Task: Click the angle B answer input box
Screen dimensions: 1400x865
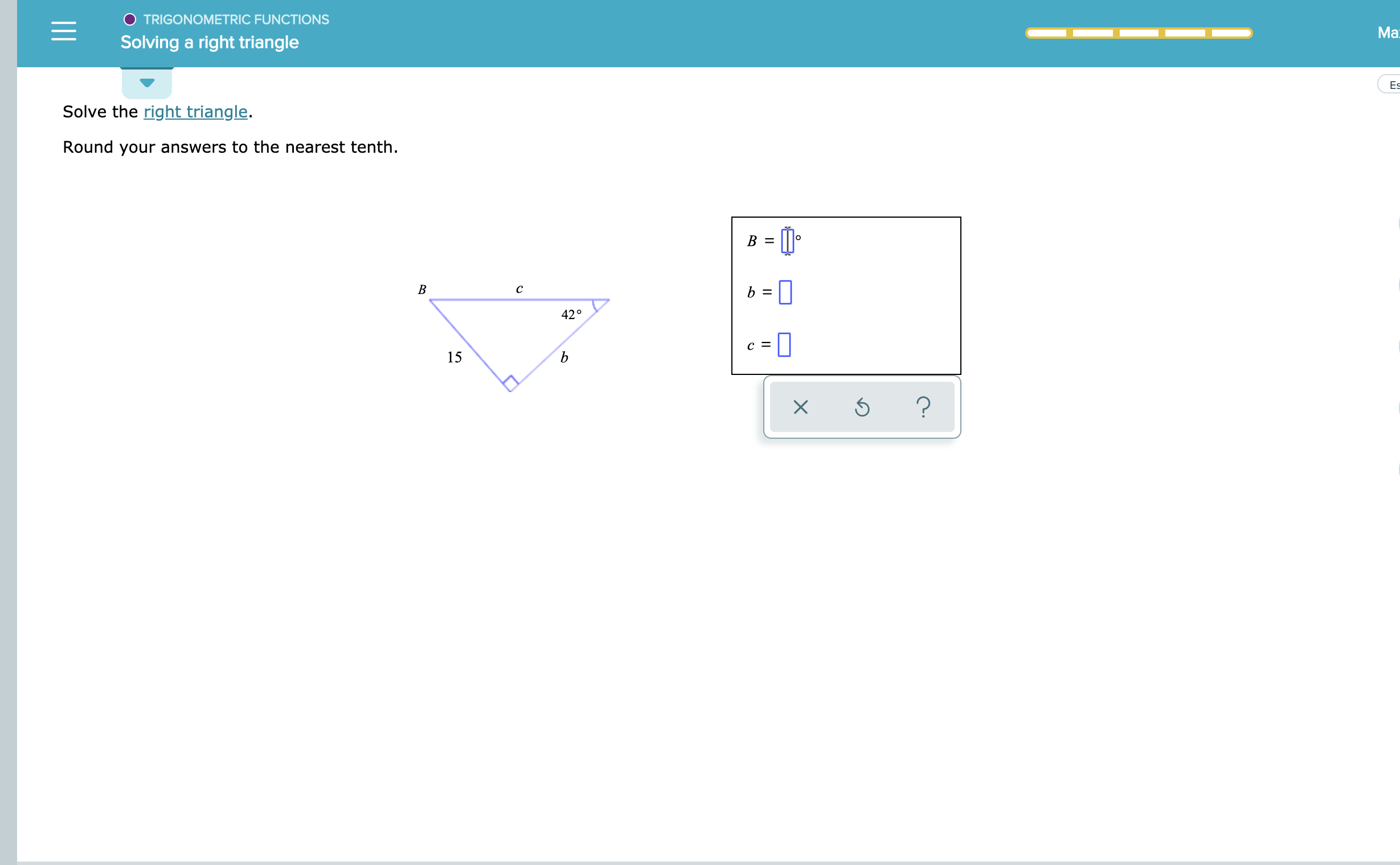Action: [787, 240]
